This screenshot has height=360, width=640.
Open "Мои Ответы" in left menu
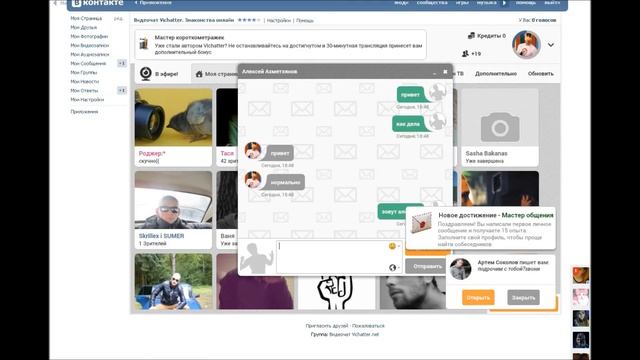pyautogui.click(x=84, y=90)
